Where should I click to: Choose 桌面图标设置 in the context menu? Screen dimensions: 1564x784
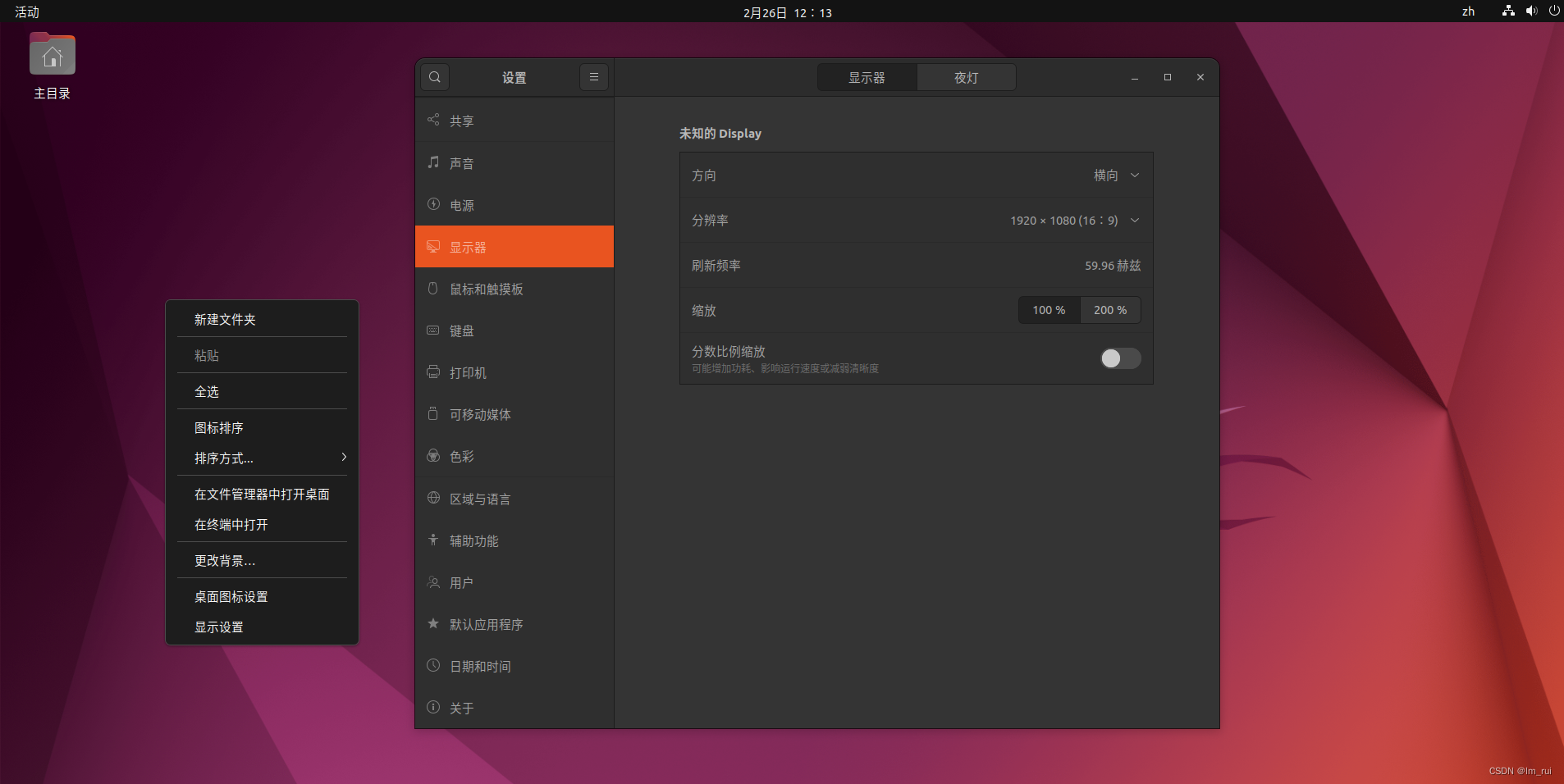click(x=262, y=596)
